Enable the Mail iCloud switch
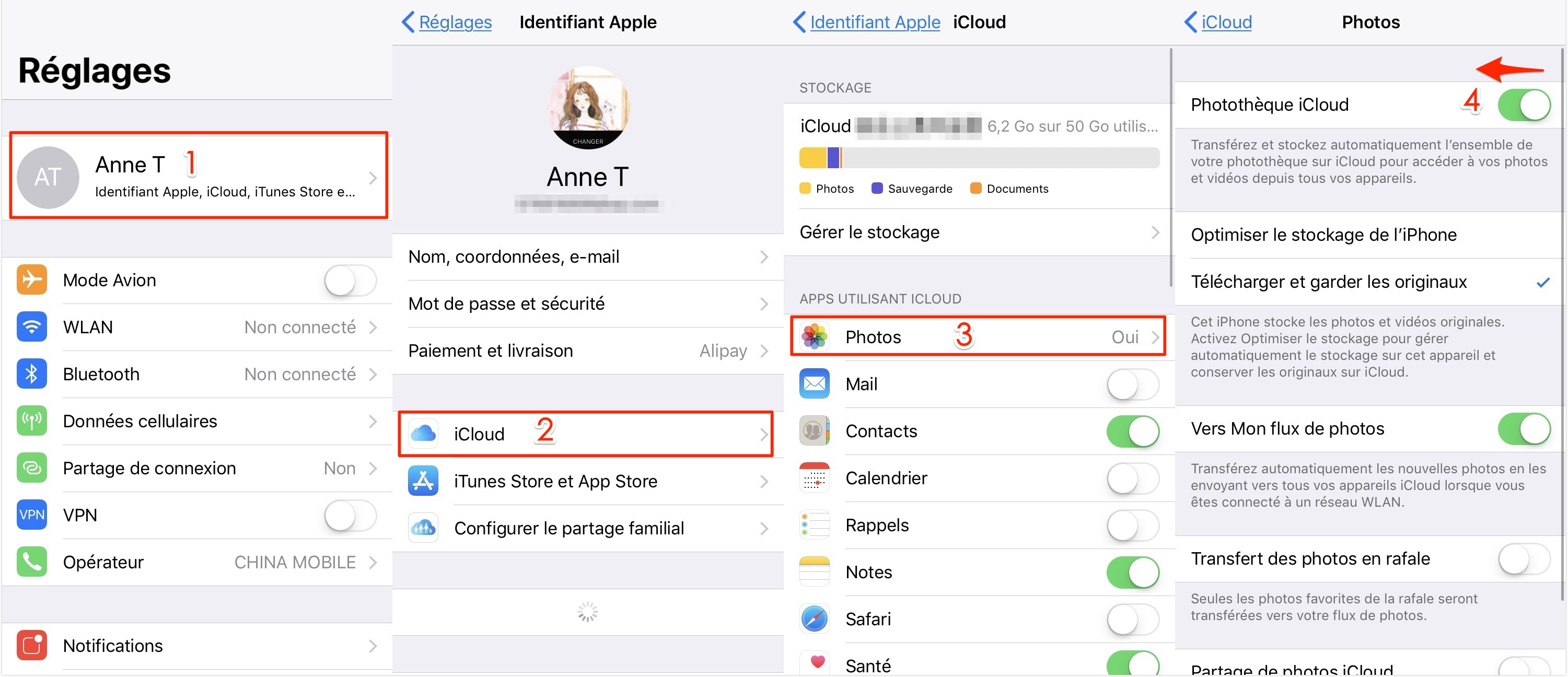The height and width of the screenshot is (677, 1568). pyautogui.click(x=1132, y=384)
